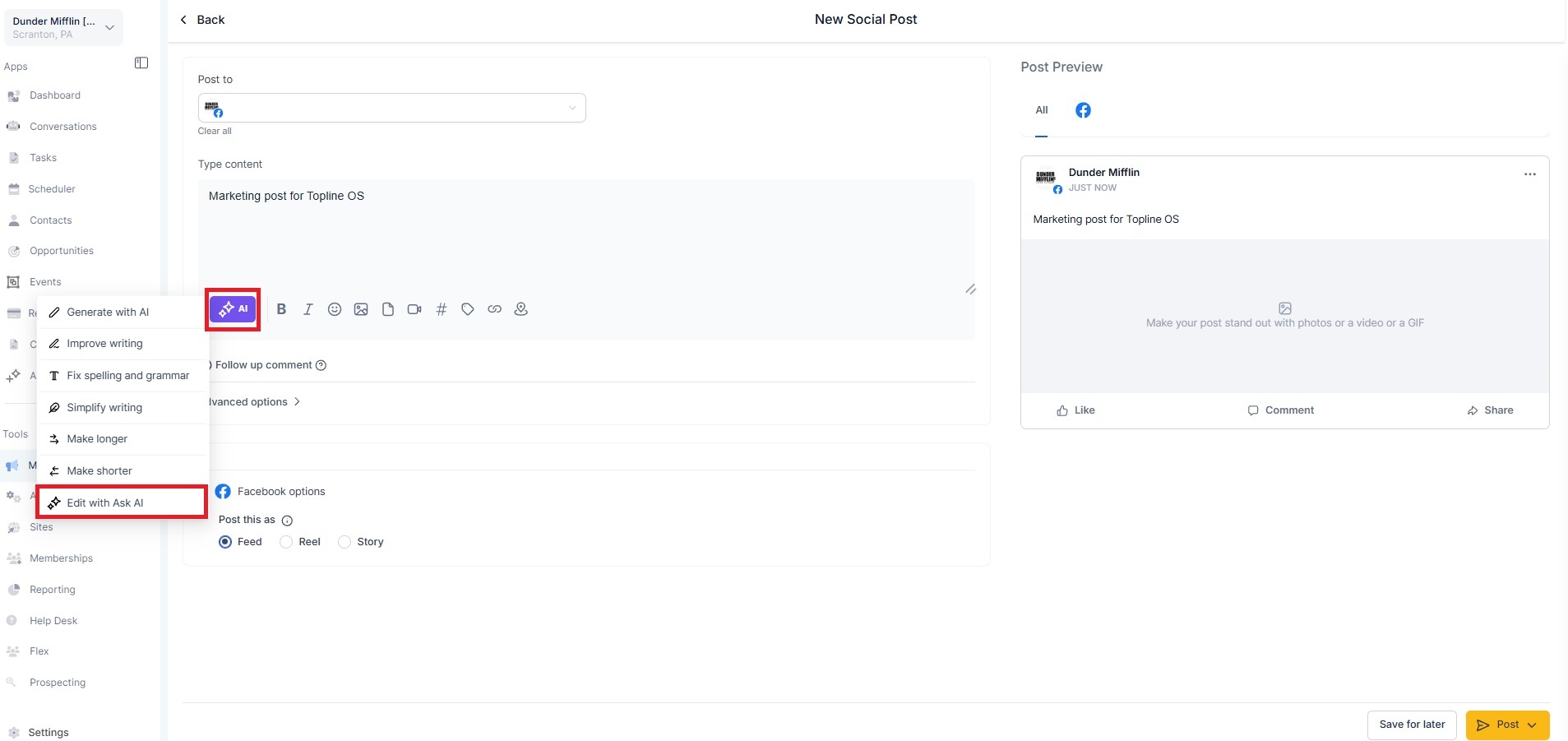The width and height of the screenshot is (1568, 741).
Task: Open Memberships in the sidebar
Action: [x=61, y=558]
